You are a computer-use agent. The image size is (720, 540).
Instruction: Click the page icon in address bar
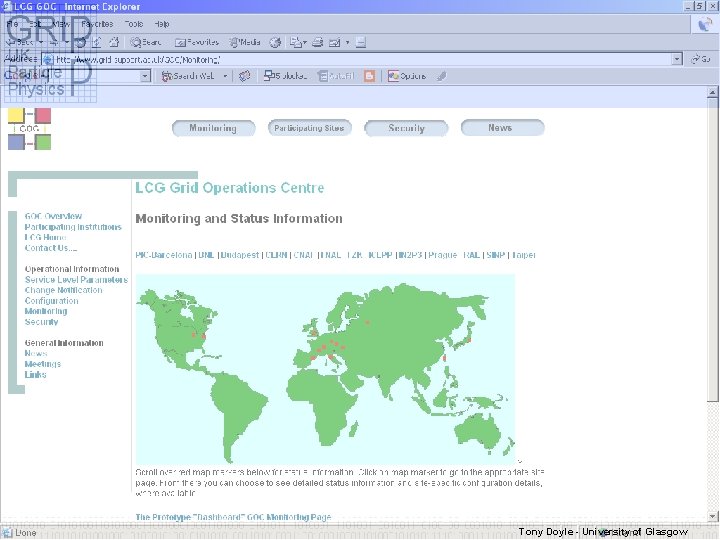pyautogui.click(x=48, y=59)
